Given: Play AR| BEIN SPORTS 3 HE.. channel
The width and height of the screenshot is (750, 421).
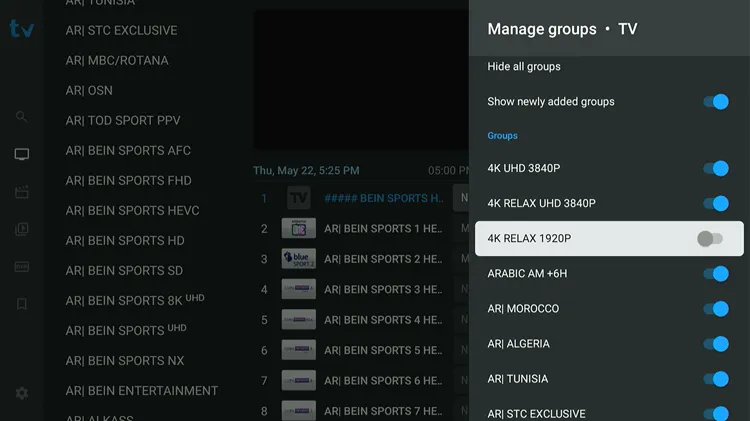Looking at the screenshot, I should [x=383, y=289].
